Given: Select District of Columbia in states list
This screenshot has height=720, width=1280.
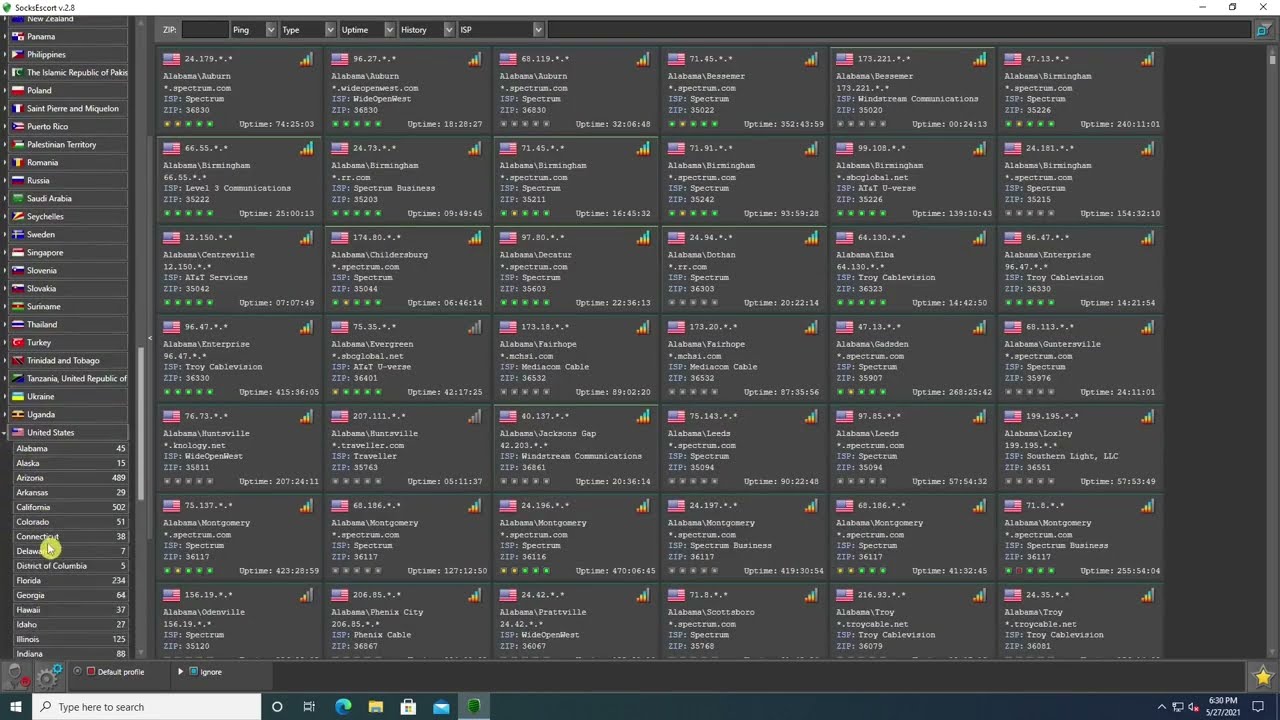Looking at the screenshot, I should 70,566.
